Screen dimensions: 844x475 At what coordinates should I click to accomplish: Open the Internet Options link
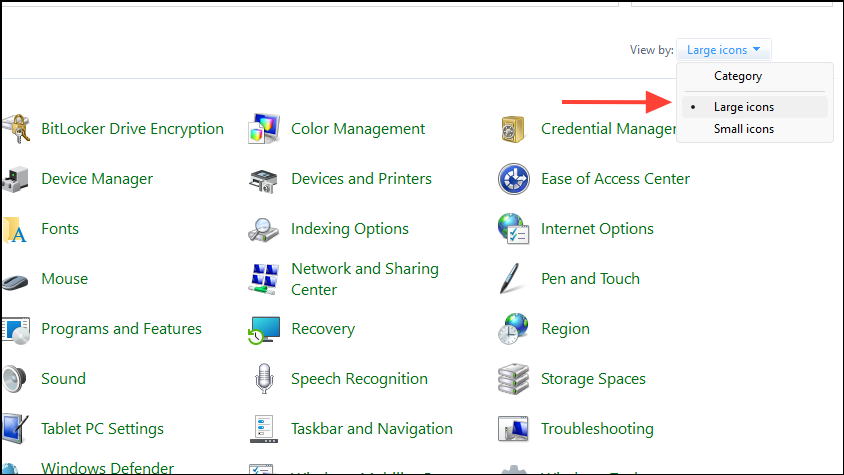point(597,229)
